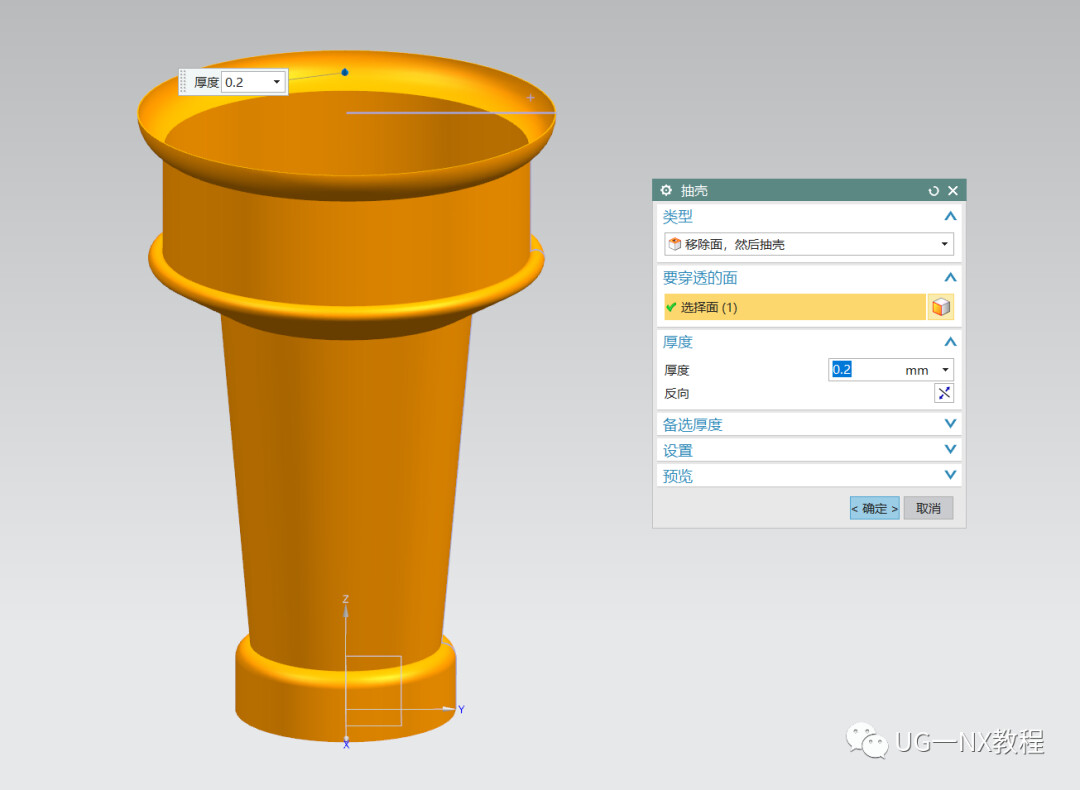The width and height of the screenshot is (1080, 790).
Task: Click the shell type cube icon in dropdown
Action: tap(675, 244)
